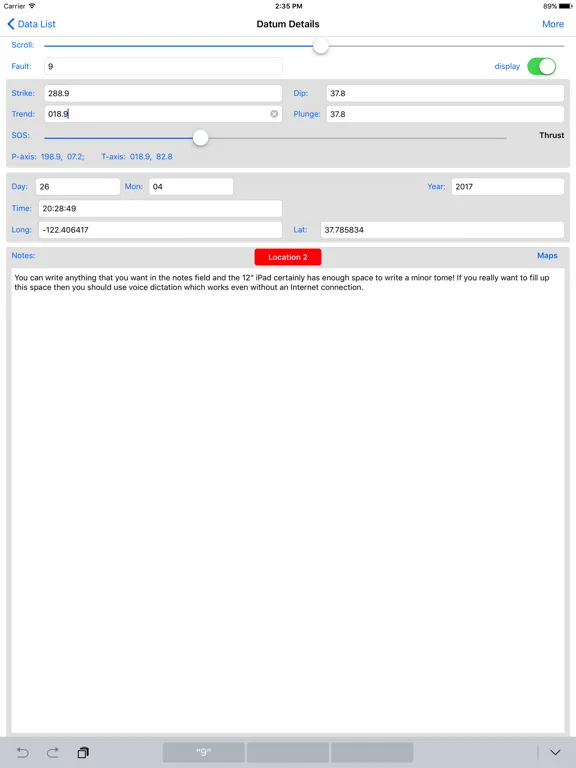Tap the red Location 2 button

288,257
